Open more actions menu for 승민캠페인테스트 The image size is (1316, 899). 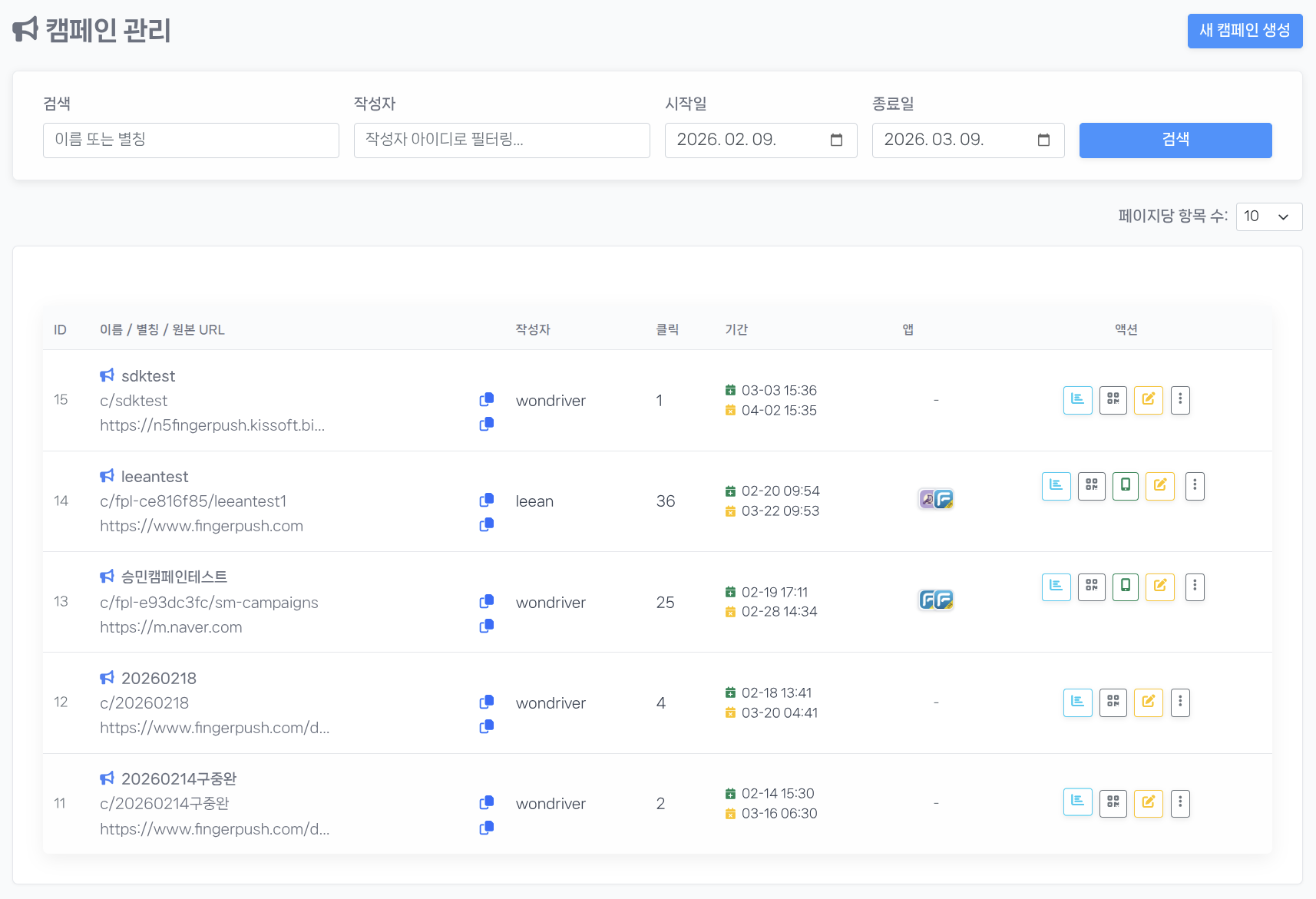[x=1194, y=587]
